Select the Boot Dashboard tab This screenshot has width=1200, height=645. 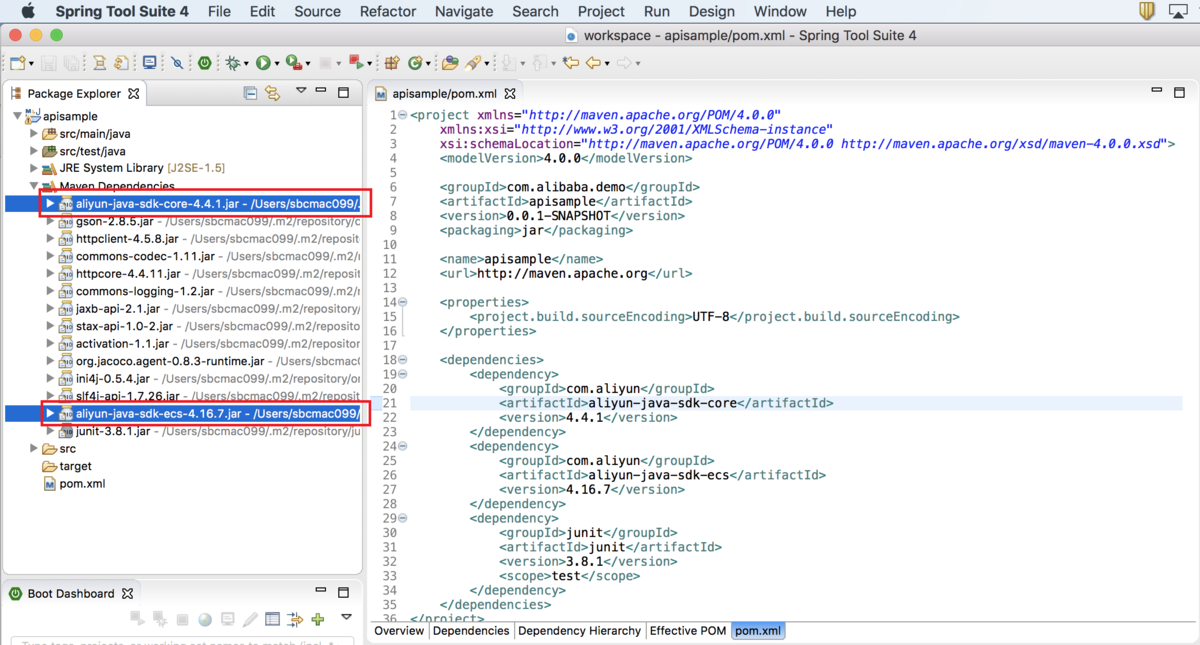(70, 593)
